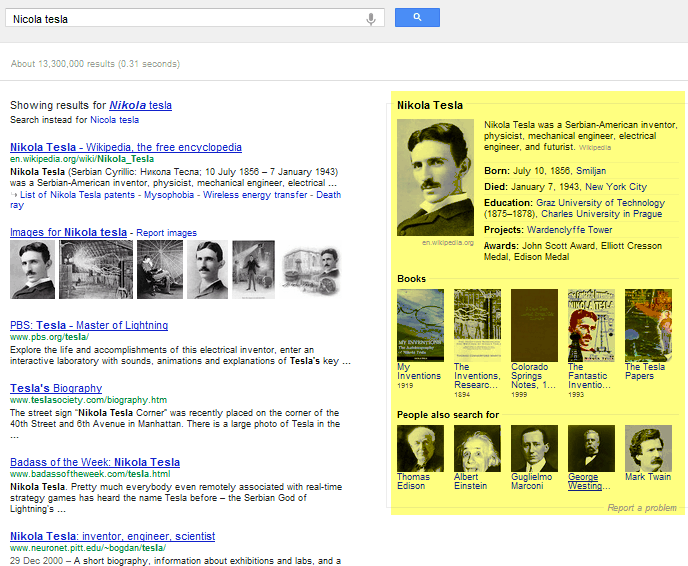Open the George Westing... name link

(x=589, y=481)
